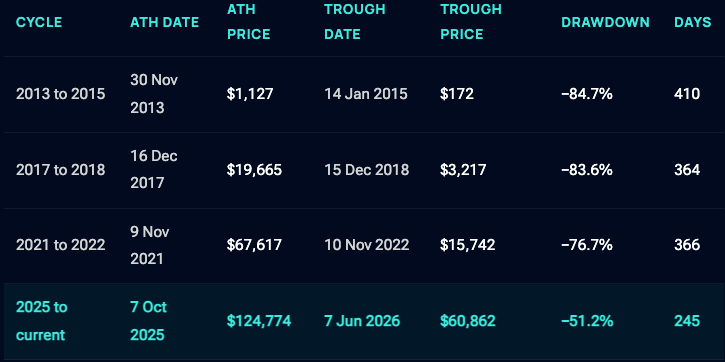Image resolution: width=725 pixels, height=362 pixels.
Task: Click the $1,127 ATH price cell
Action: (x=250, y=94)
